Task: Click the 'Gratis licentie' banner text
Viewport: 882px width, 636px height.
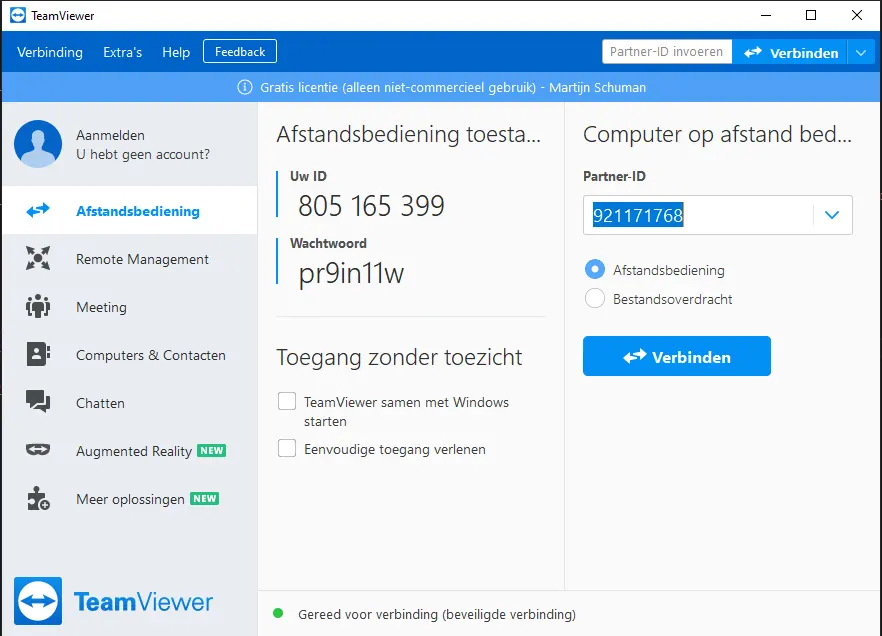Action: coord(453,87)
